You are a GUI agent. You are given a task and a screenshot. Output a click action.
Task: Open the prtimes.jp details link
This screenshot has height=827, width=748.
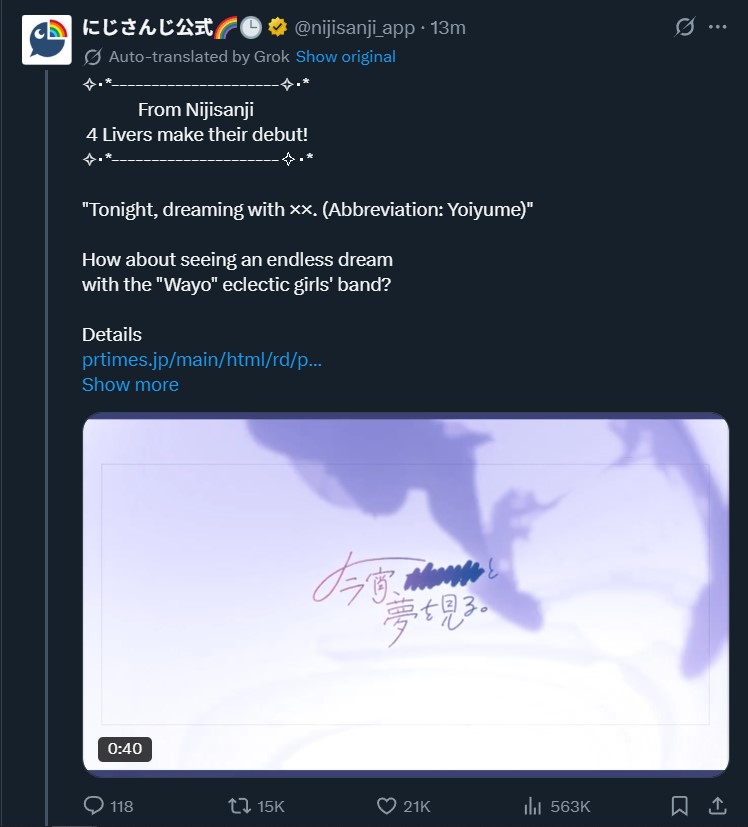point(202,360)
